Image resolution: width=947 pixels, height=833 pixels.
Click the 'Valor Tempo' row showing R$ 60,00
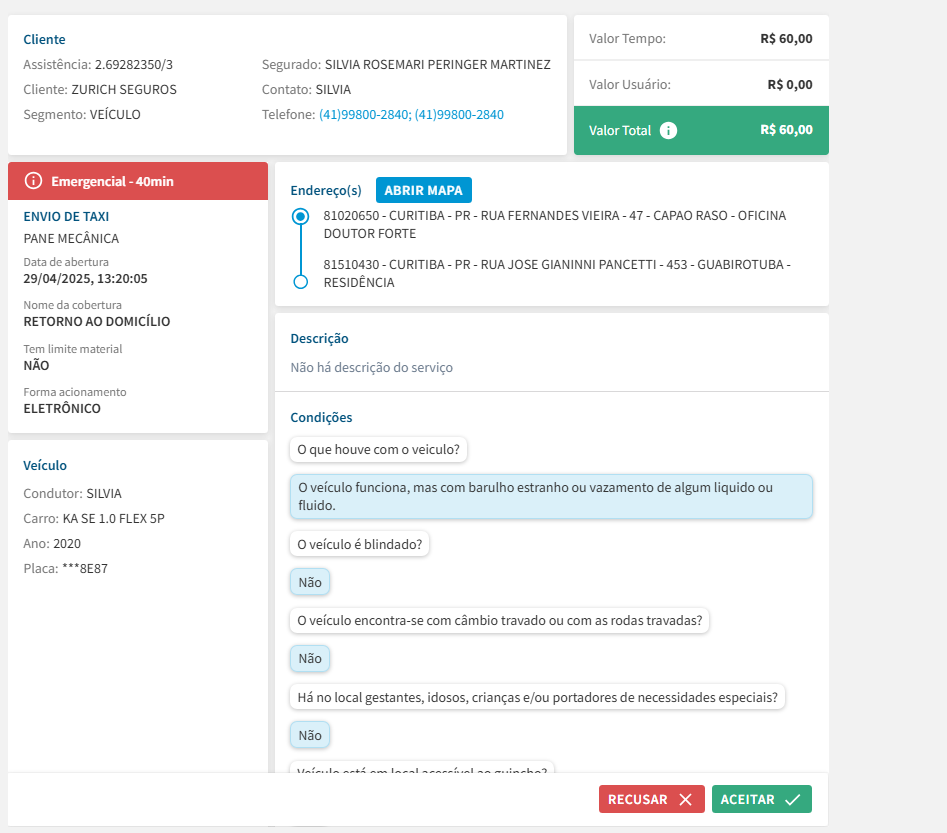pyautogui.click(x=700, y=39)
